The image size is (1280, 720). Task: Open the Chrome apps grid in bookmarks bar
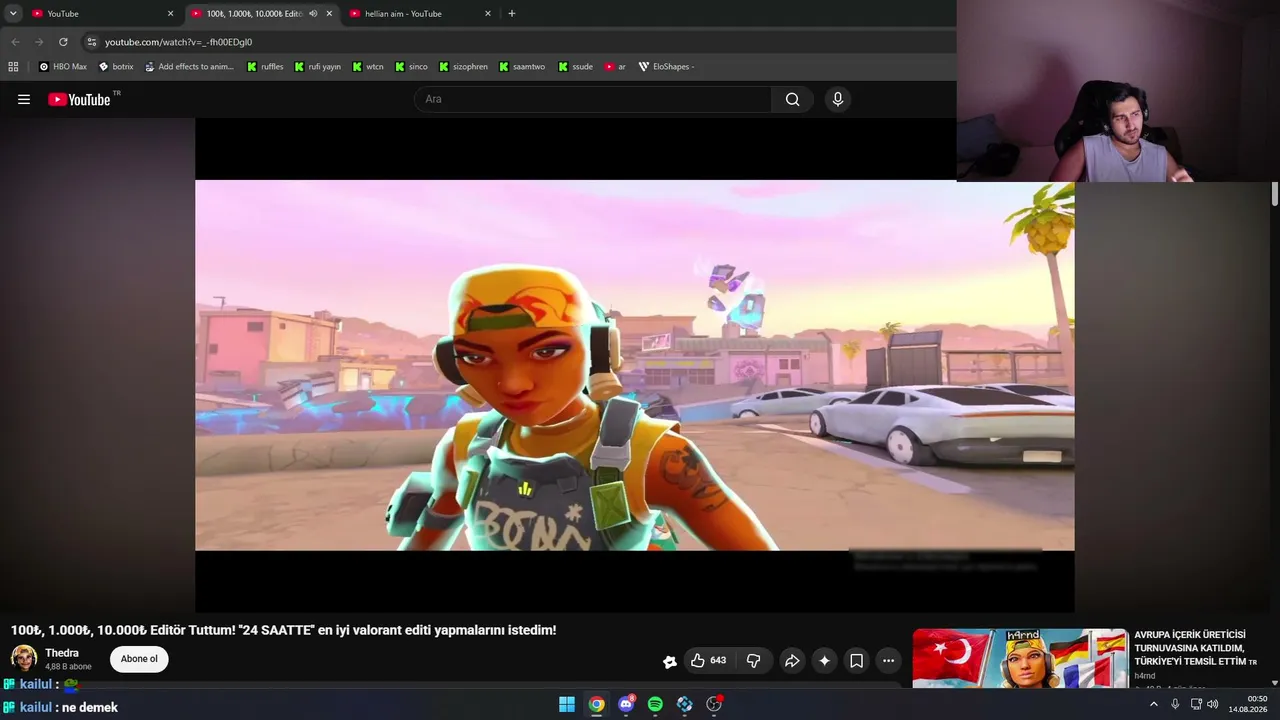point(13,67)
